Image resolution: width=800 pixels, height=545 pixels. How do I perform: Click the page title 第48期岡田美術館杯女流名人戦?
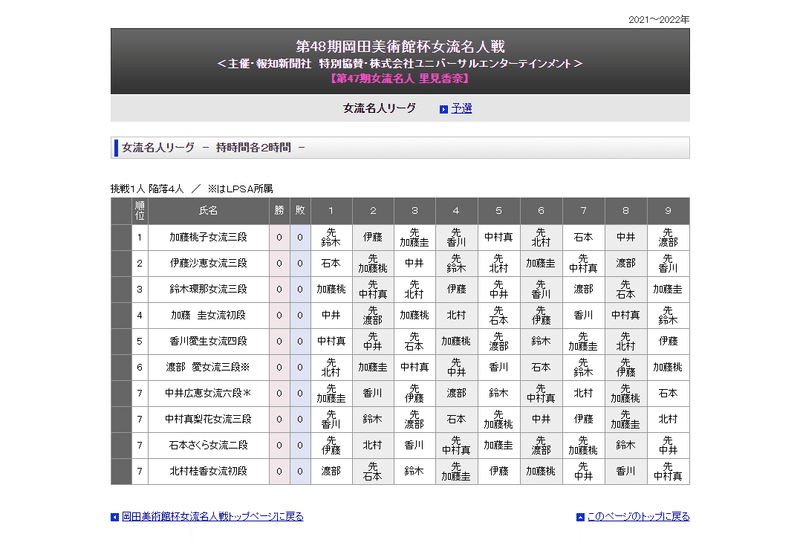400,47
